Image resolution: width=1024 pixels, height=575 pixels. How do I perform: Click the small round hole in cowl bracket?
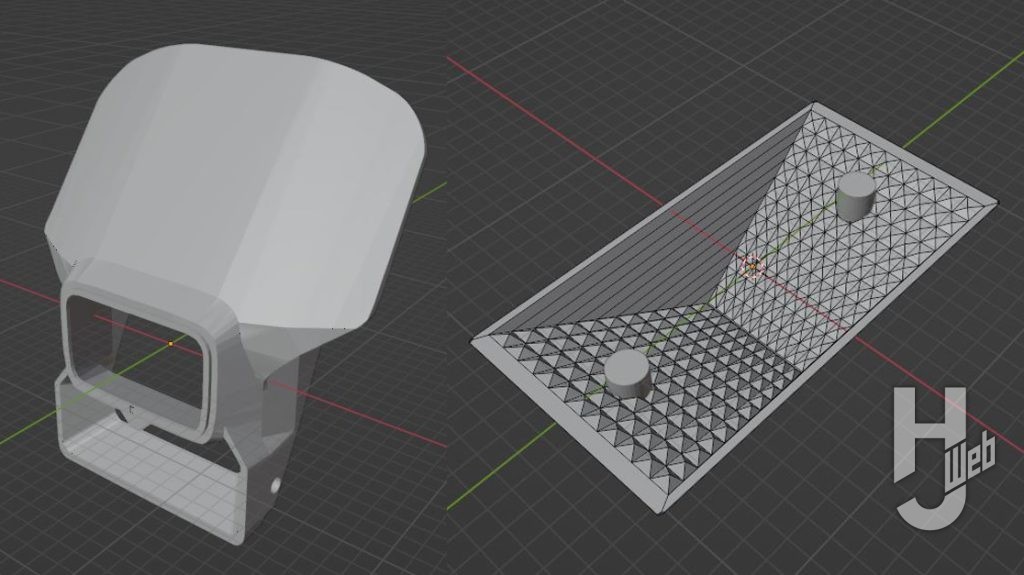[275, 485]
